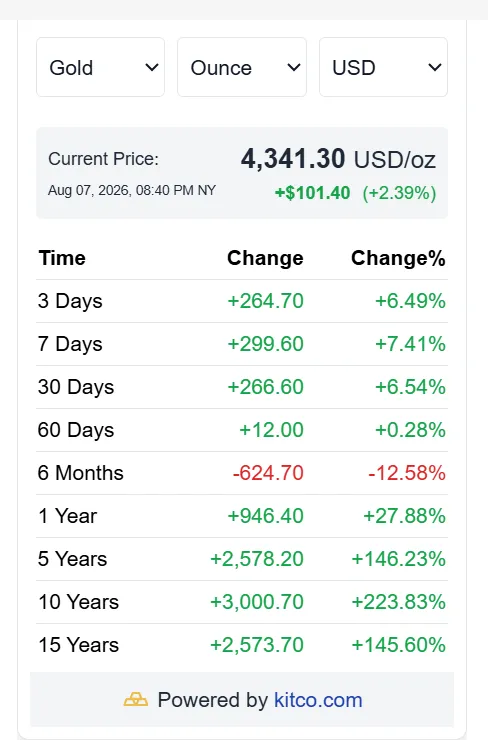Click the gold bars icon
Screen dimensions: 488x744
(136, 700)
